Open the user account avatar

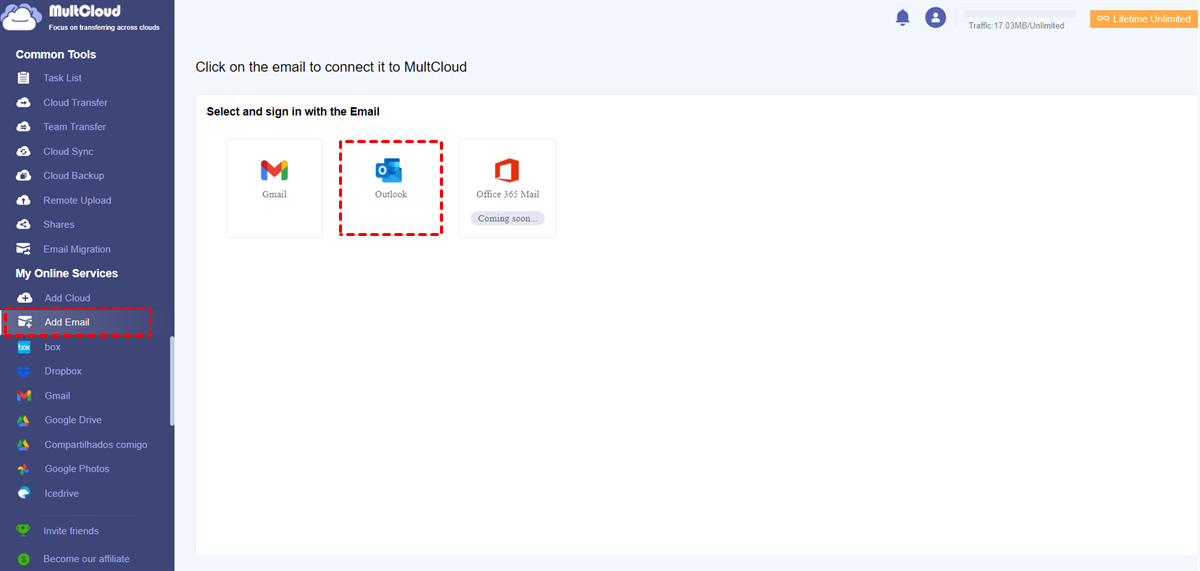click(936, 18)
